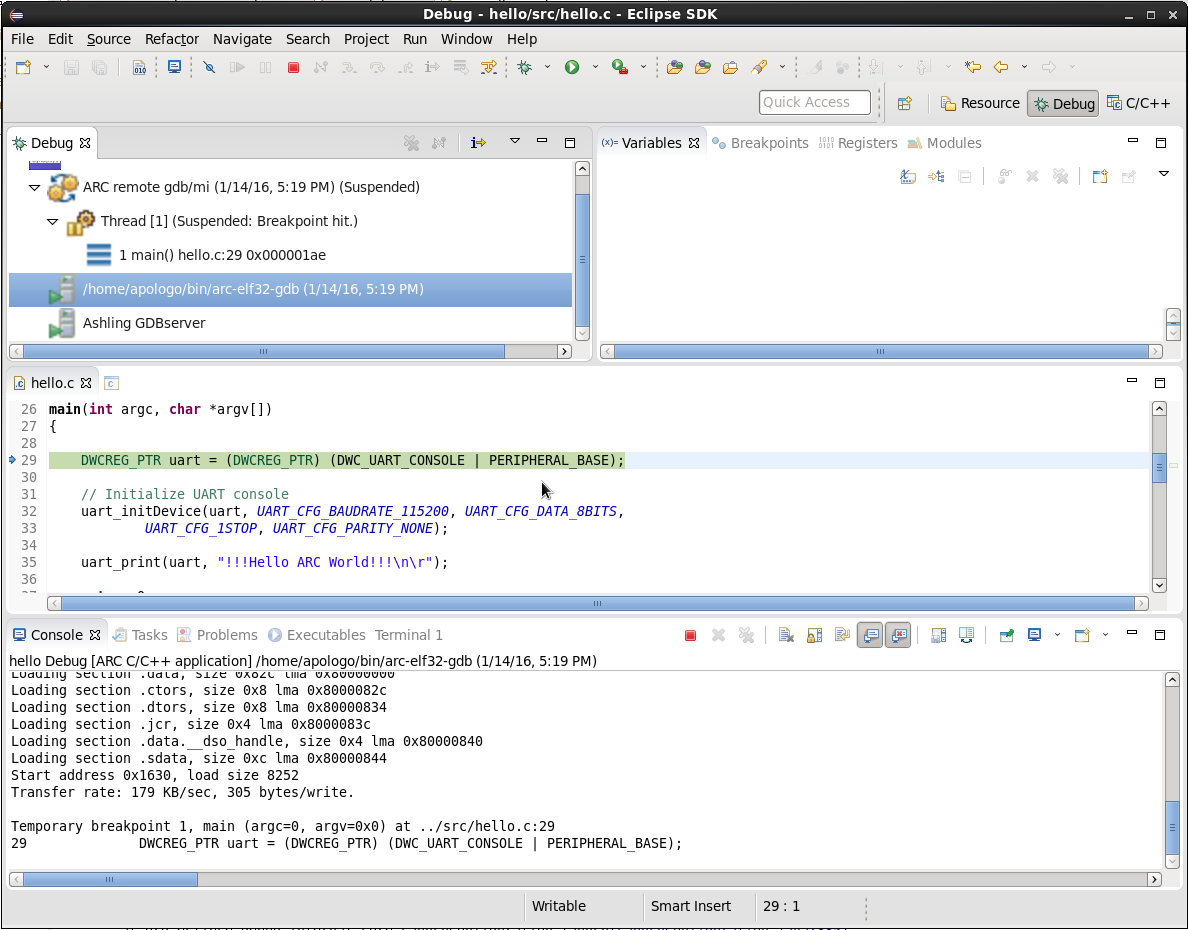This screenshot has width=1188, height=930.
Task: Switch to the Resource perspective
Action: point(980,103)
